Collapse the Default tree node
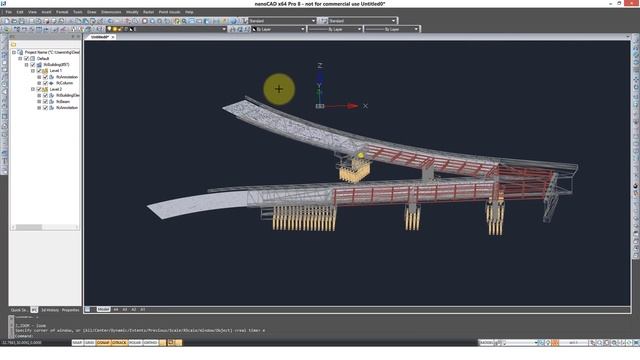The width and height of the screenshot is (640, 360). [20, 58]
